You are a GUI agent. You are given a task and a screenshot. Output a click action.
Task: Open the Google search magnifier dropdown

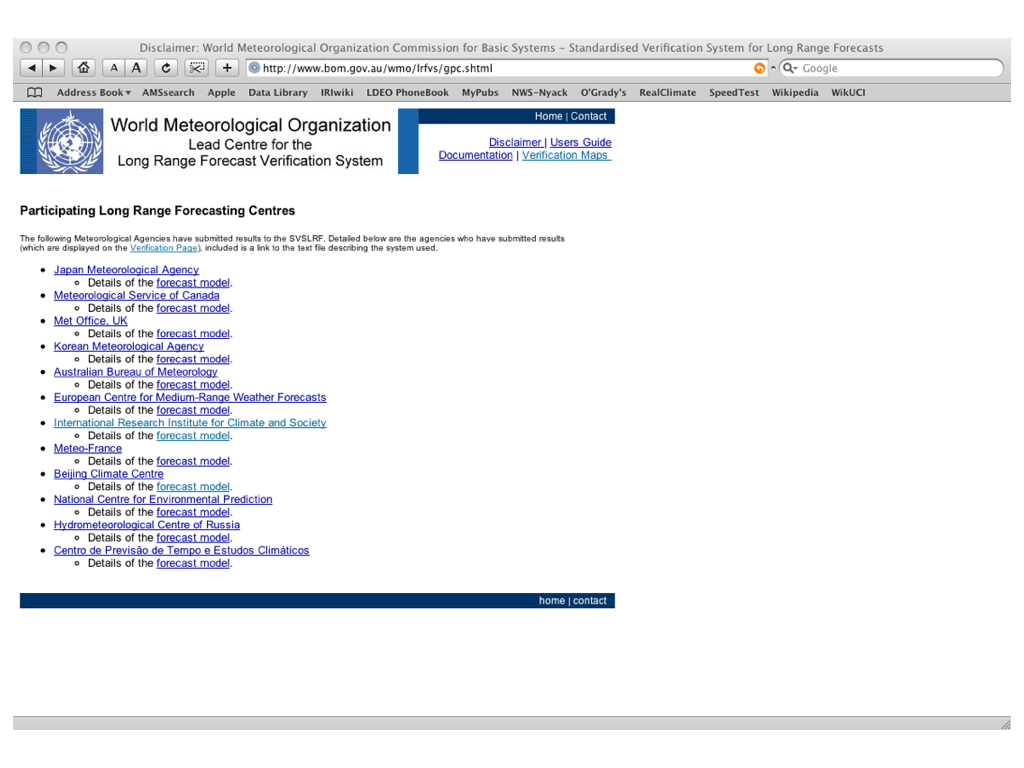pyautogui.click(x=789, y=68)
